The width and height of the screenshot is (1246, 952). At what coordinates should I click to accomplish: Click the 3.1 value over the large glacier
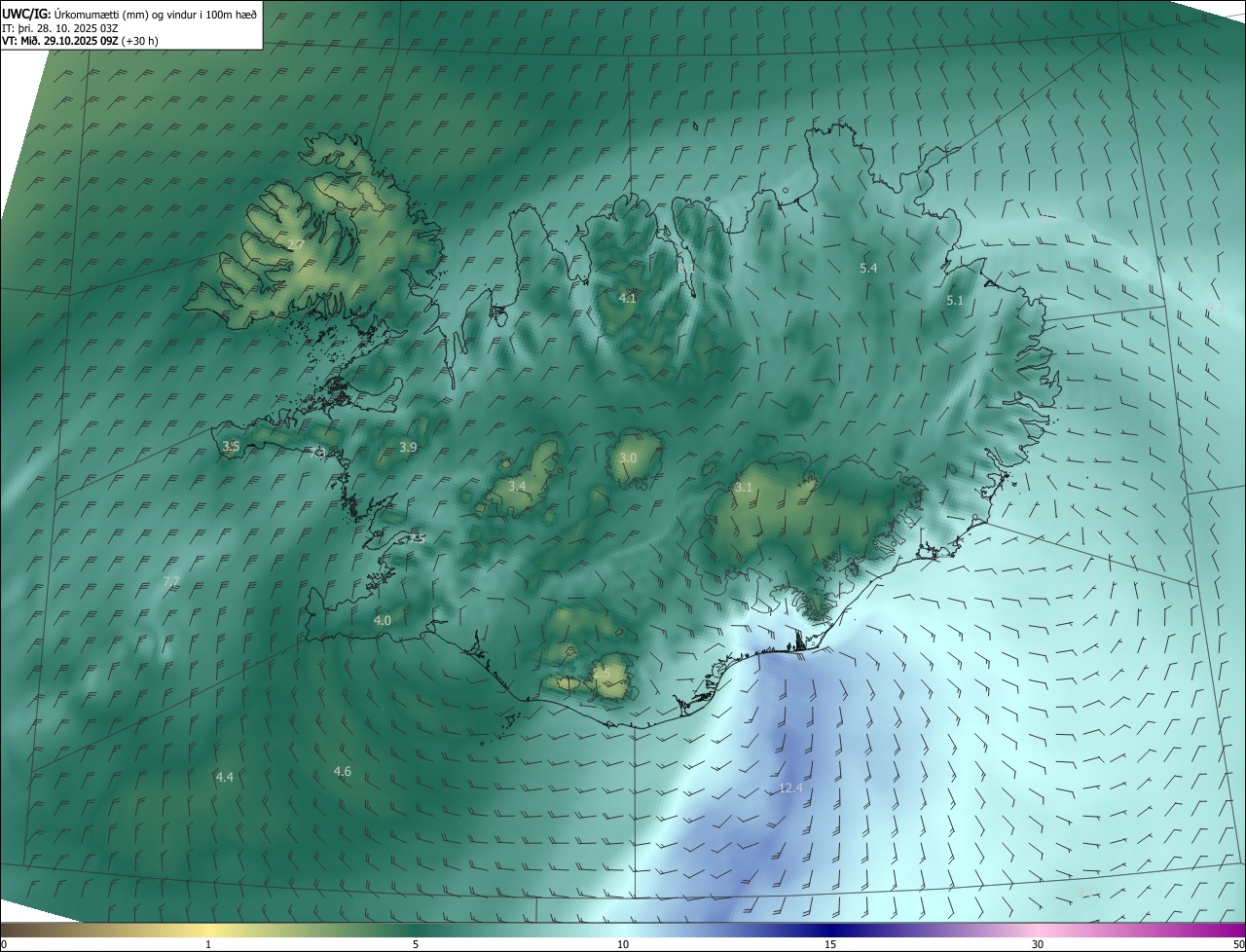pos(744,487)
